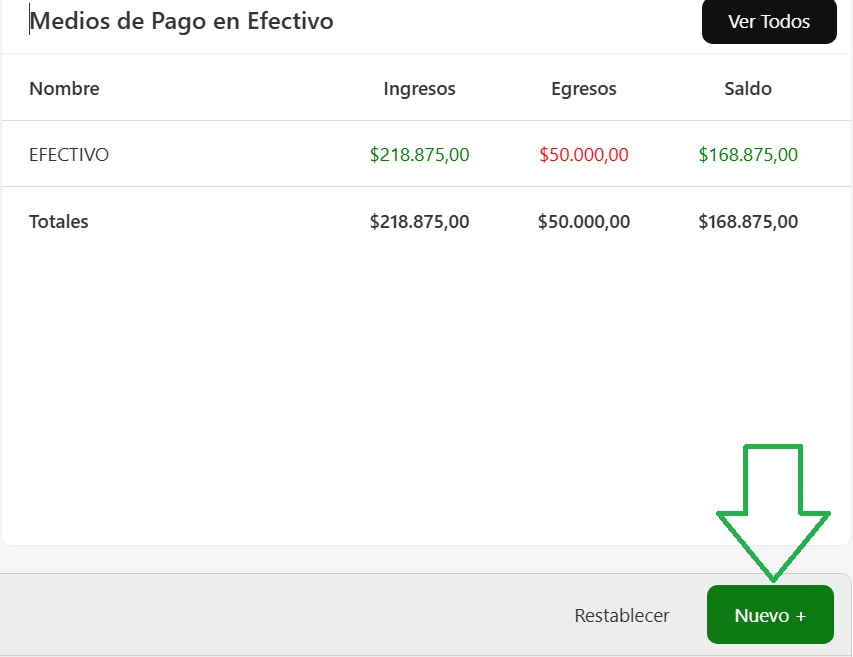Click EFECTIVO's green ingresos amount $218.875,00

click(x=419, y=155)
